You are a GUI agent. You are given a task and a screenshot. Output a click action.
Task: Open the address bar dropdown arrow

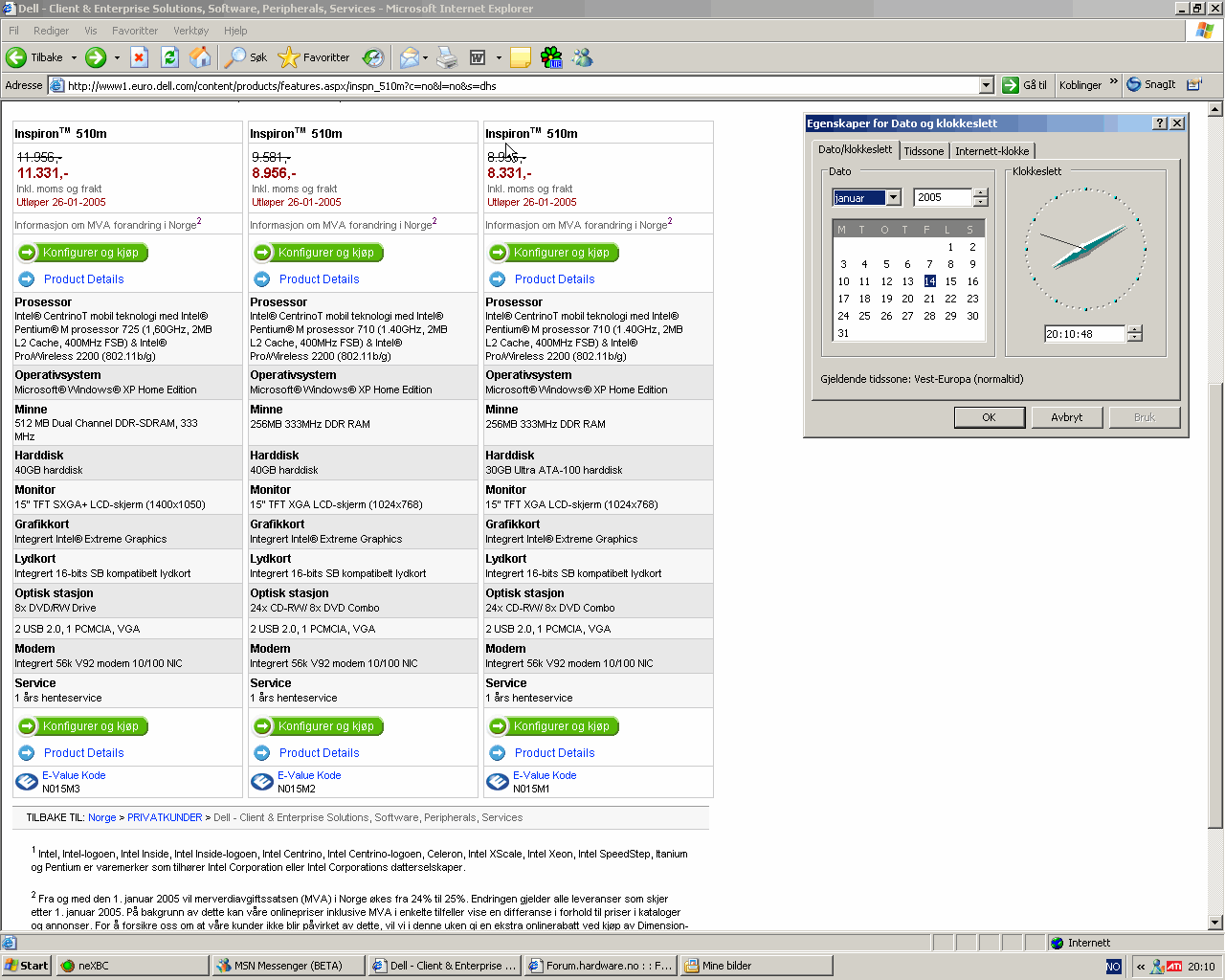pos(987,85)
